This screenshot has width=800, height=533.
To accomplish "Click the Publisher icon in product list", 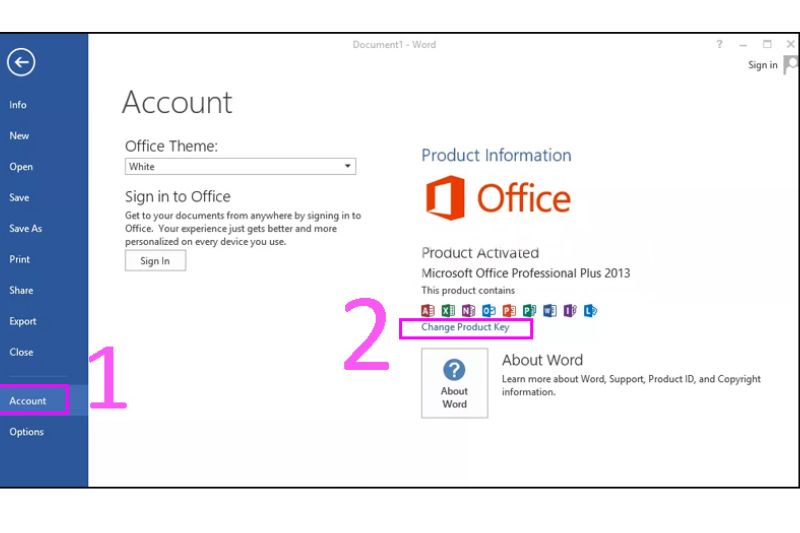I will pos(530,310).
